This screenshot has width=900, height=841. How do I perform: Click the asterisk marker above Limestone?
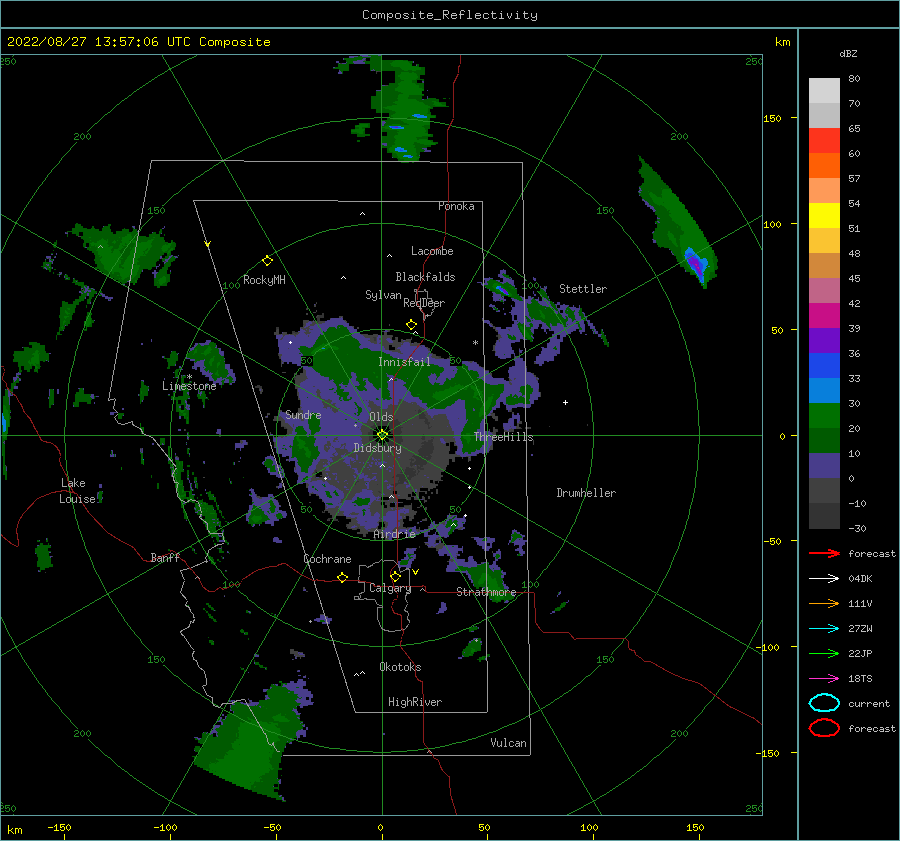coord(189,377)
